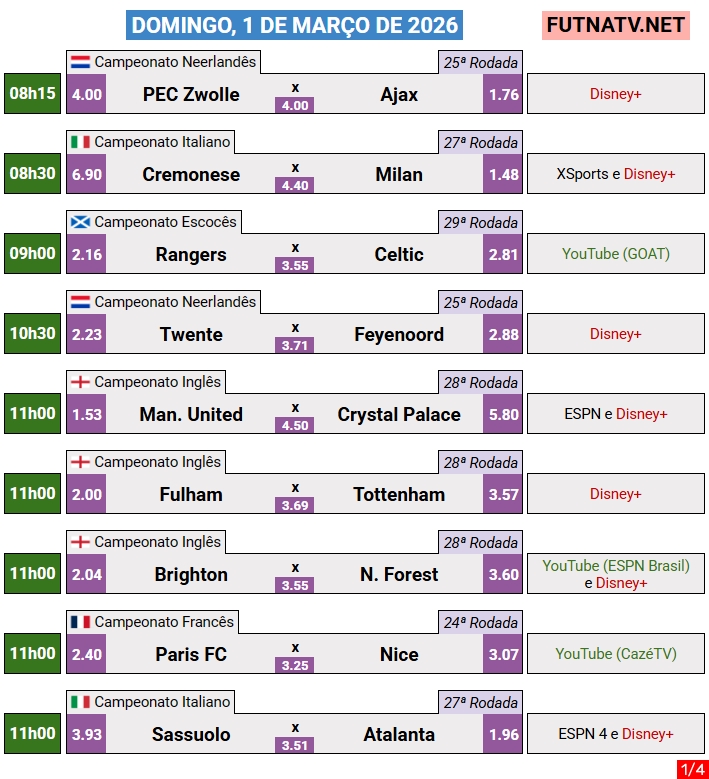Open the YouTube (GOAT) broadcast link
This screenshot has width=709, height=779.
click(x=615, y=254)
